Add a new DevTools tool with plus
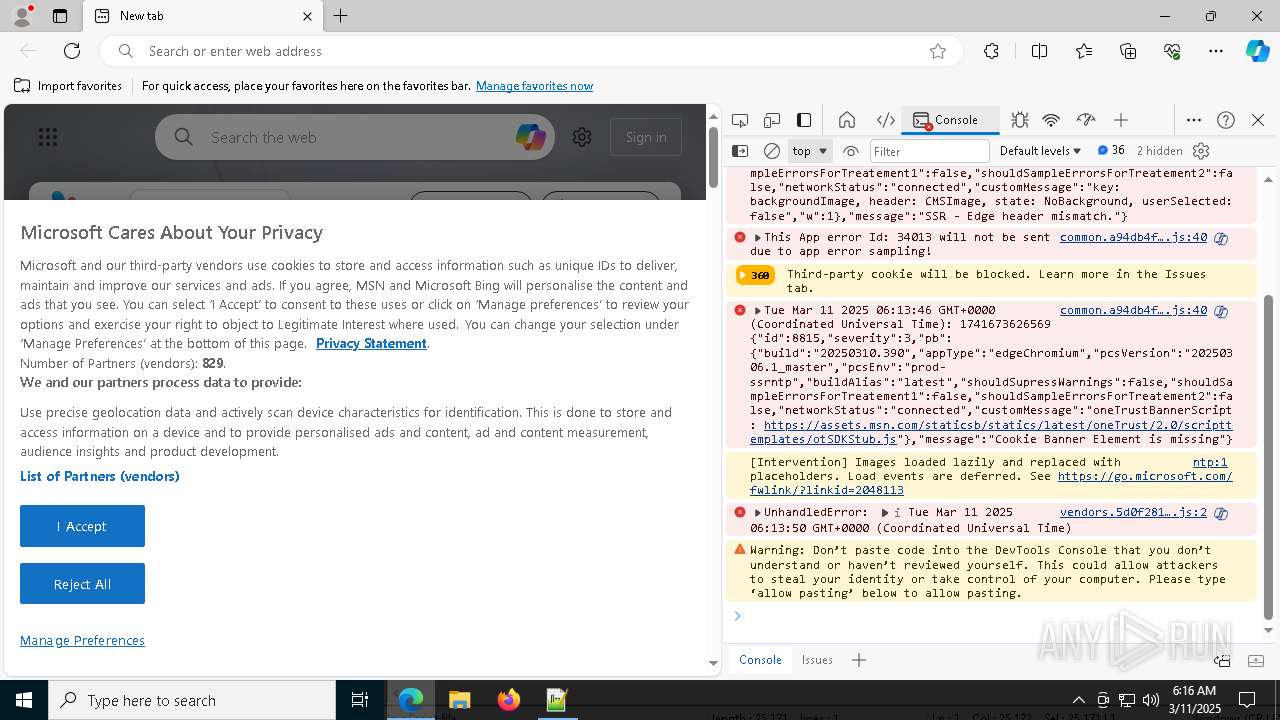 point(1121,120)
